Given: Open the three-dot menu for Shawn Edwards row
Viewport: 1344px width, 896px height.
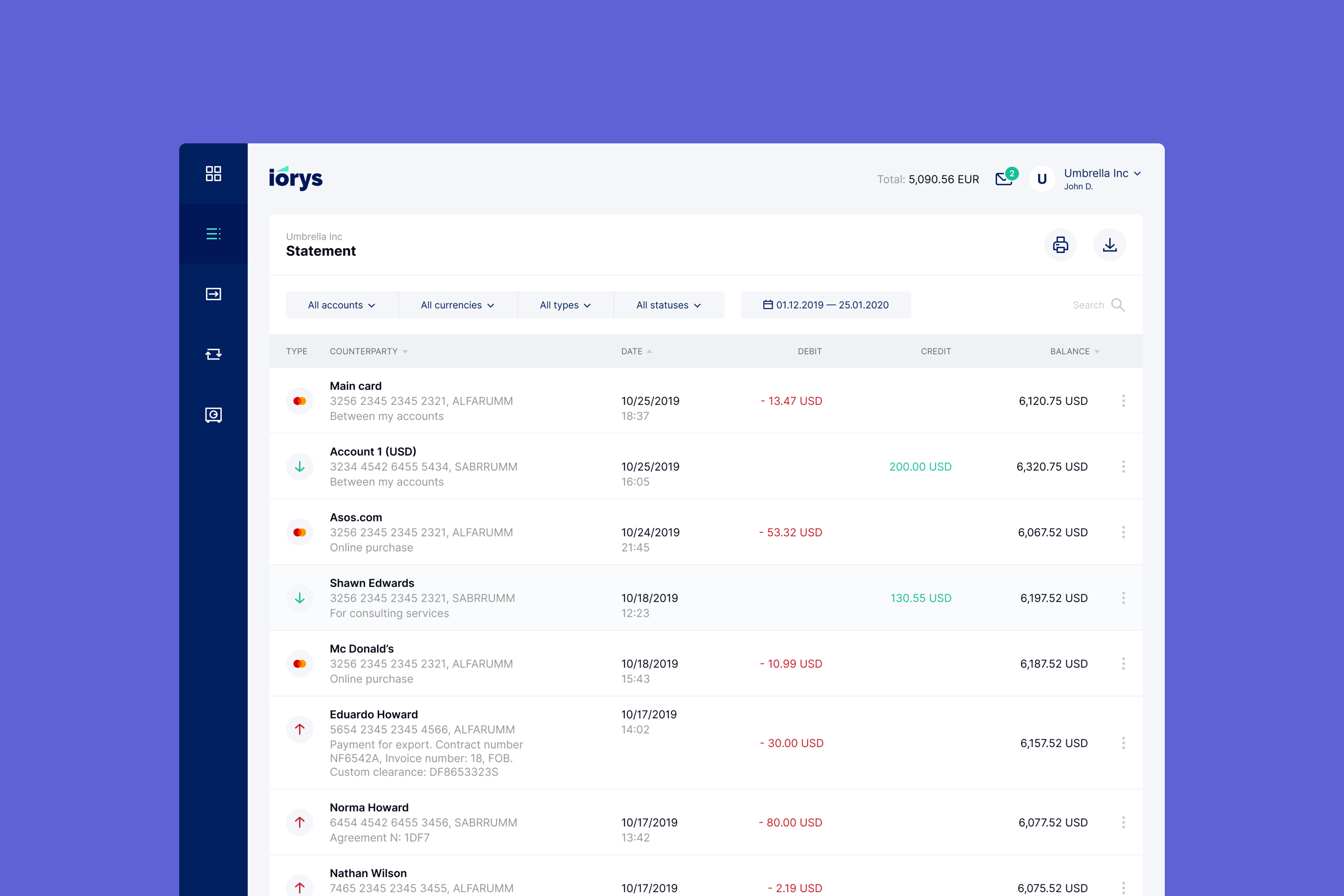Looking at the screenshot, I should [x=1123, y=598].
